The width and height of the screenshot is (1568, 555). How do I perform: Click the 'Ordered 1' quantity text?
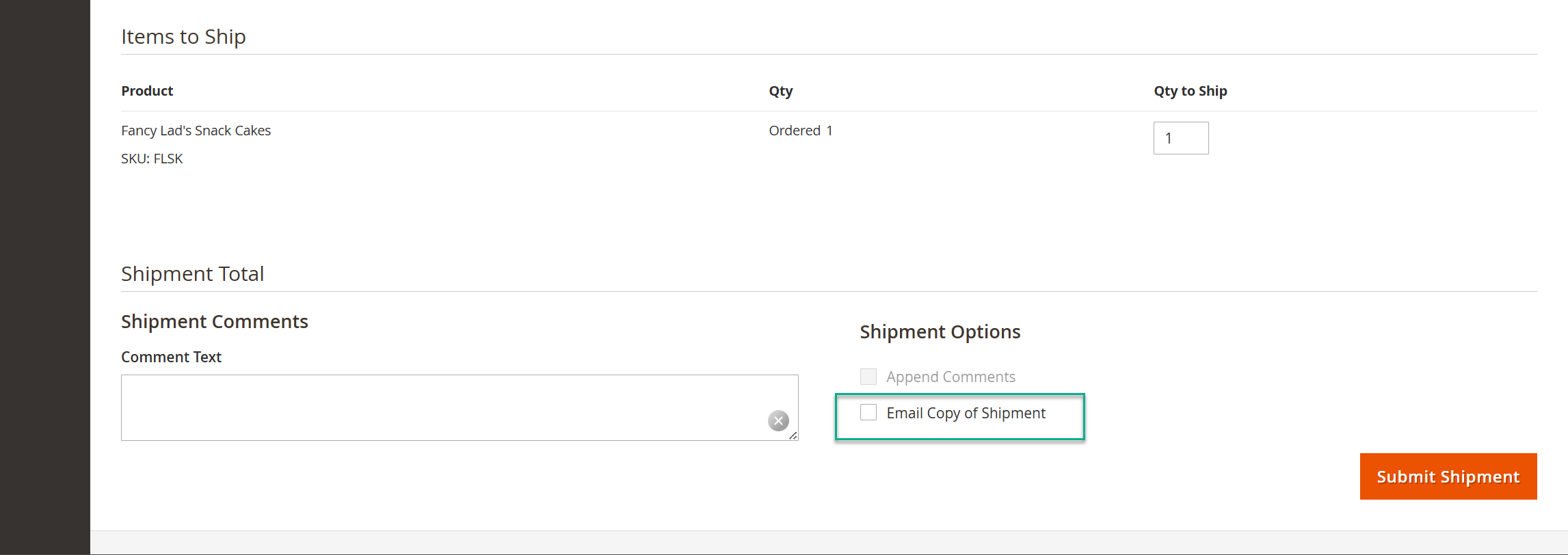[800, 131]
